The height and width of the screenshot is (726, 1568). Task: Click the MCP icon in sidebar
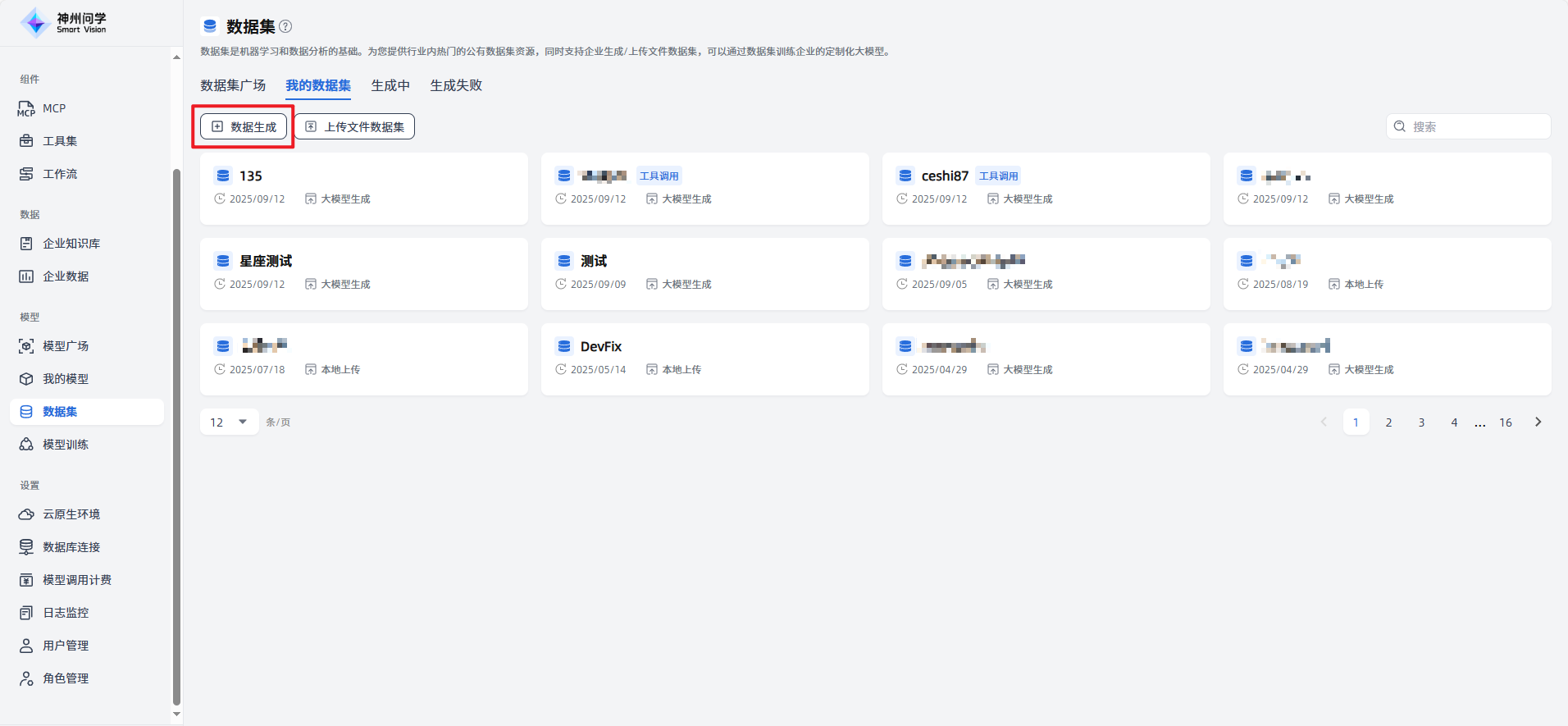tap(26, 109)
